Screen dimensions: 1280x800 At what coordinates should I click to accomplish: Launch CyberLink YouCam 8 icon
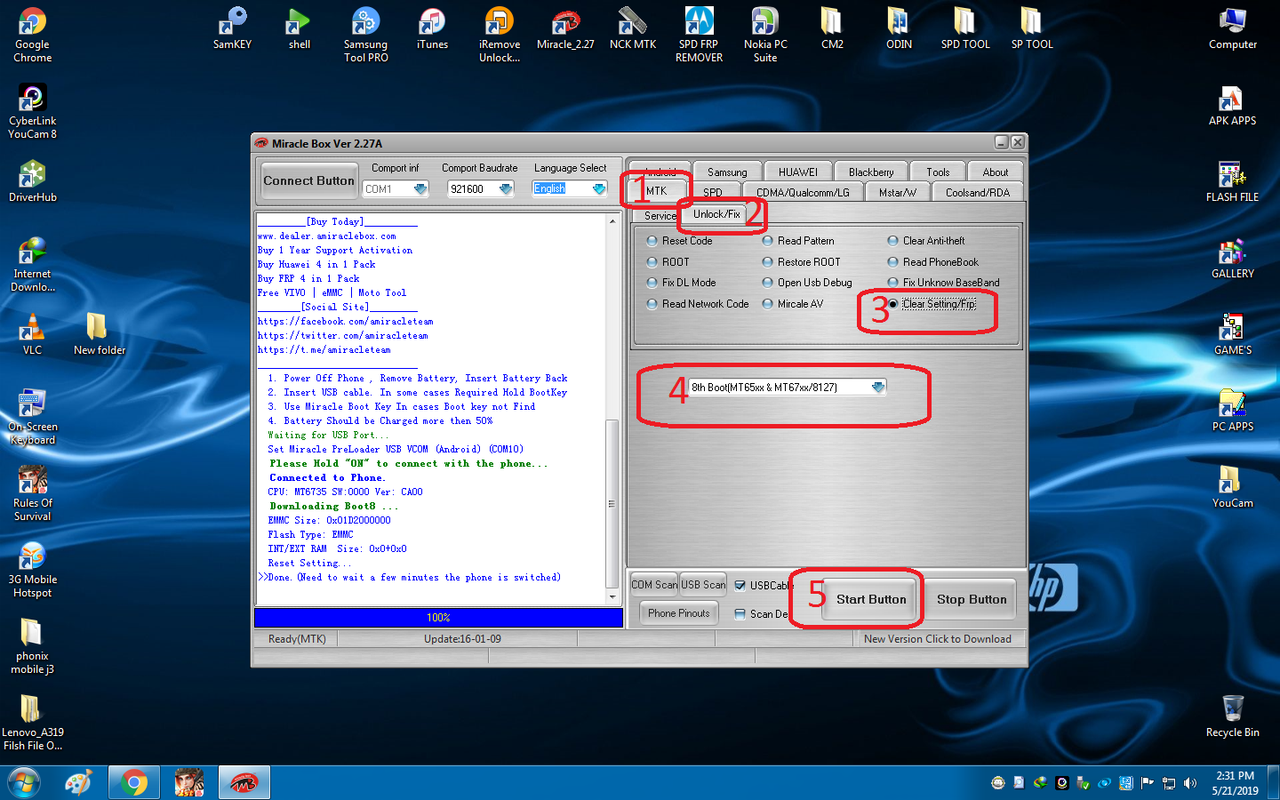coord(32,110)
